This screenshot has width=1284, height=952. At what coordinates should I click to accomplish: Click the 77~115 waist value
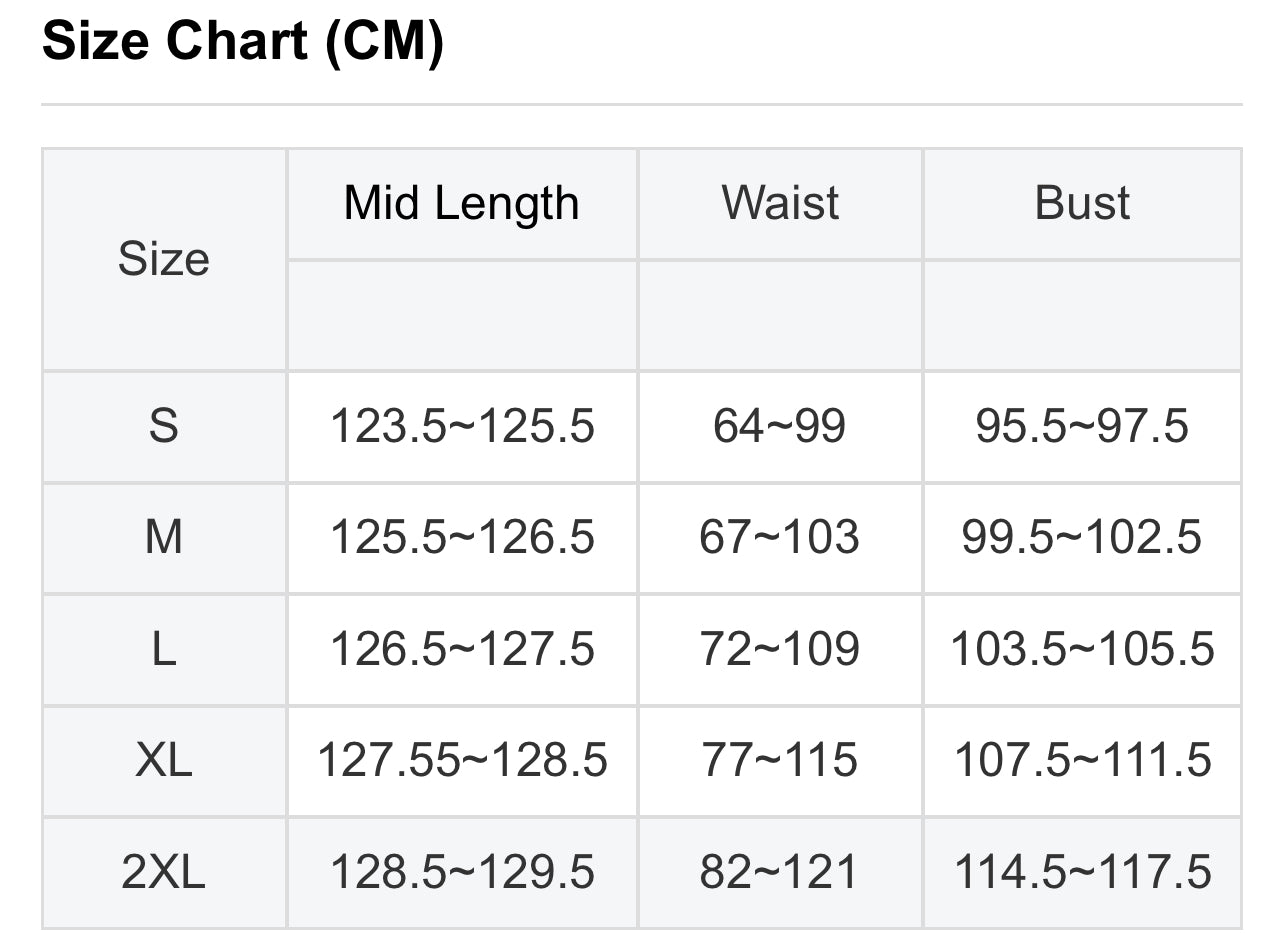[x=780, y=760]
